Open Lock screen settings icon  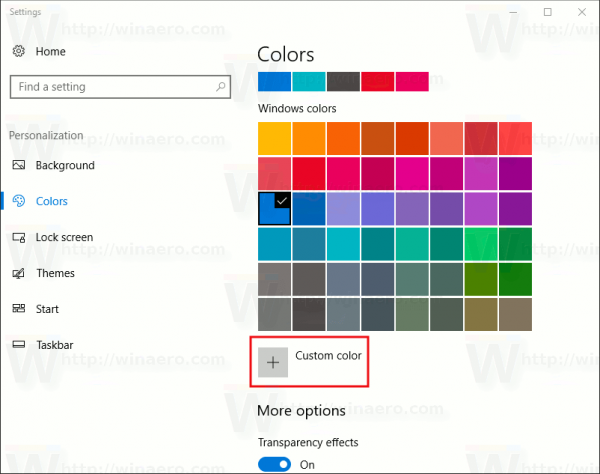pos(18,237)
